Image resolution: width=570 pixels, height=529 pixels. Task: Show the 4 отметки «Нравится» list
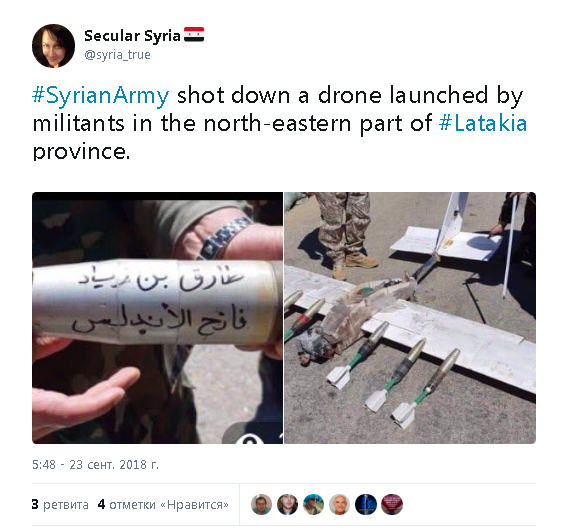(163, 505)
